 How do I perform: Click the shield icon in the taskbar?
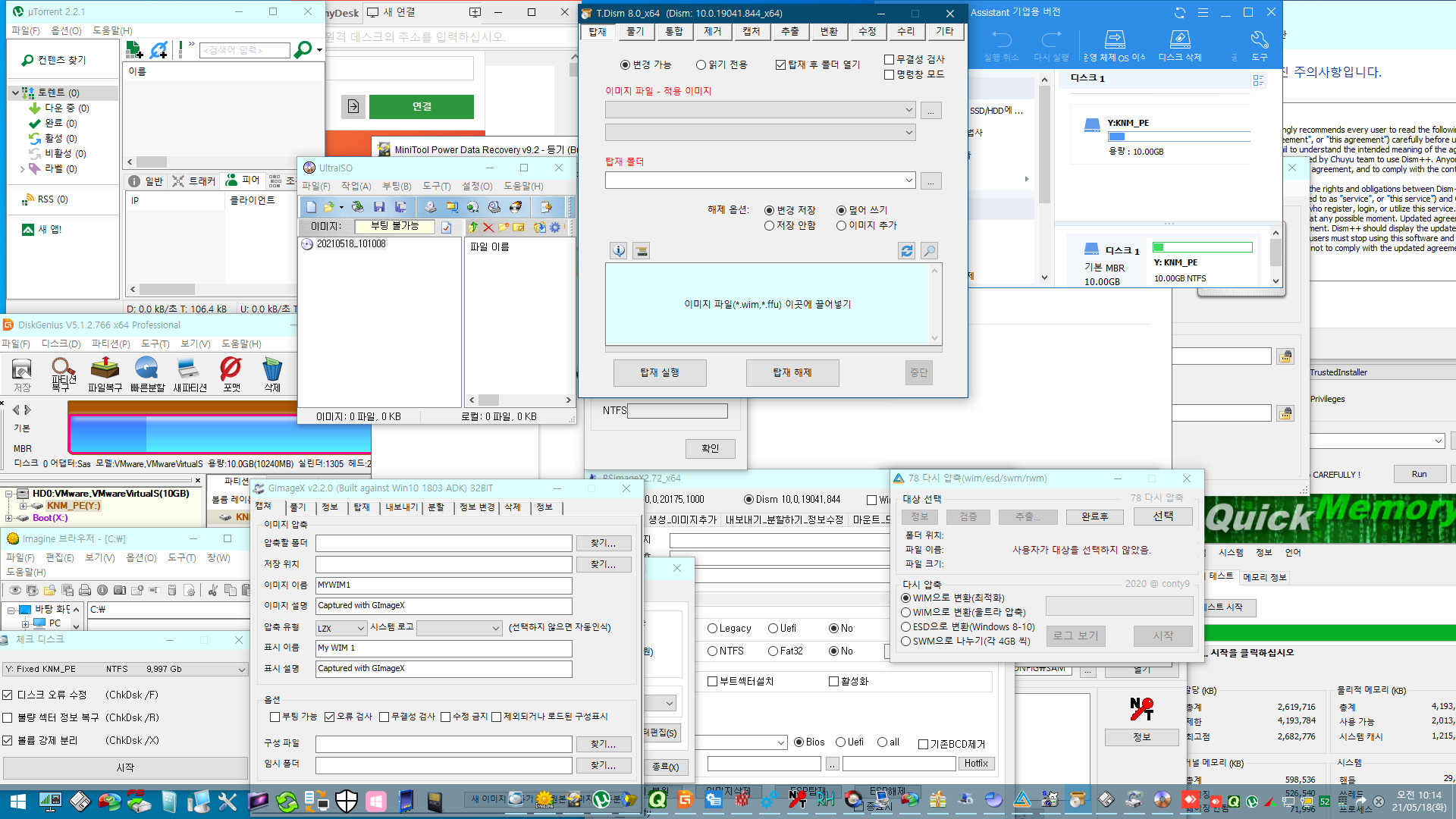pos(346,801)
